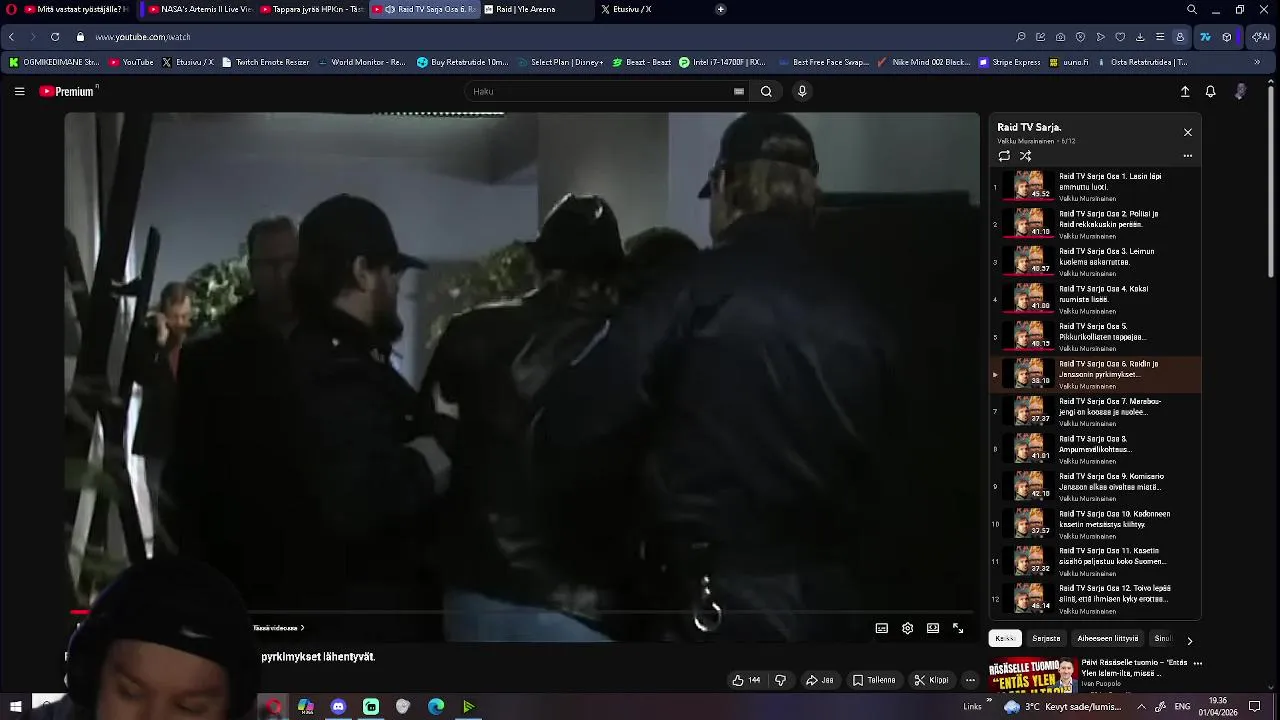Open options for Päivi Räsäselle tuomio video
1280x720 pixels.
tap(1197, 663)
